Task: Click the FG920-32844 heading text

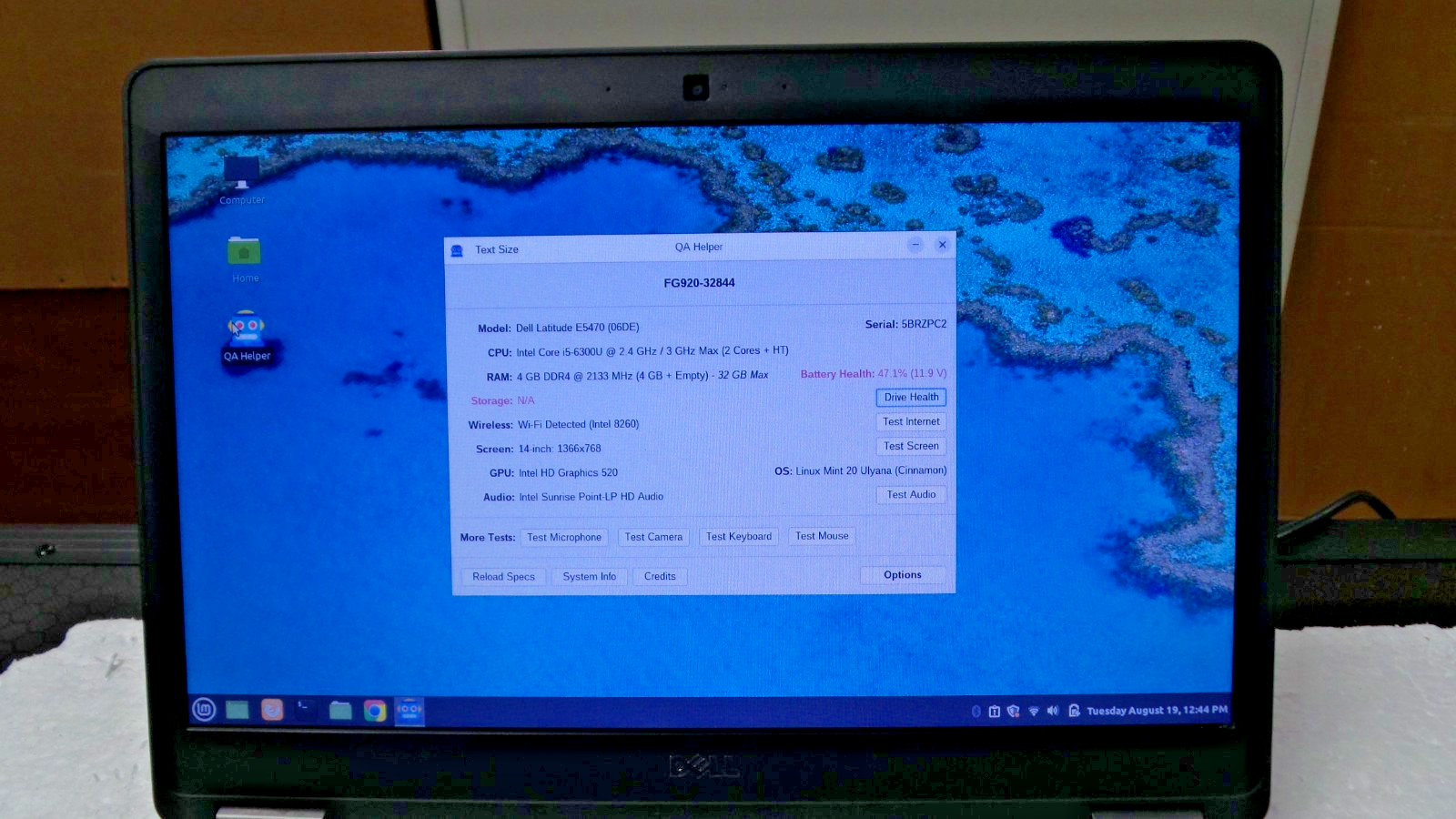Action: pos(699,283)
